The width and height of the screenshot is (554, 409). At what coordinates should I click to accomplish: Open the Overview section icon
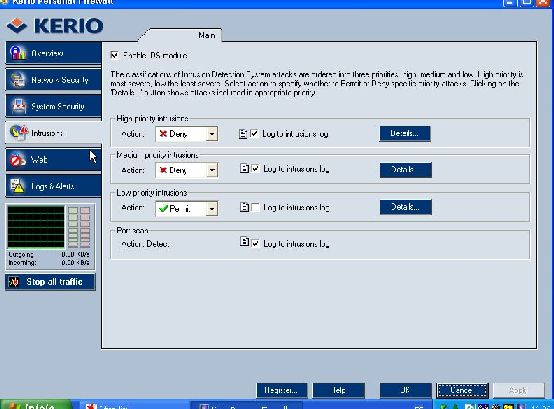click(18, 53)
